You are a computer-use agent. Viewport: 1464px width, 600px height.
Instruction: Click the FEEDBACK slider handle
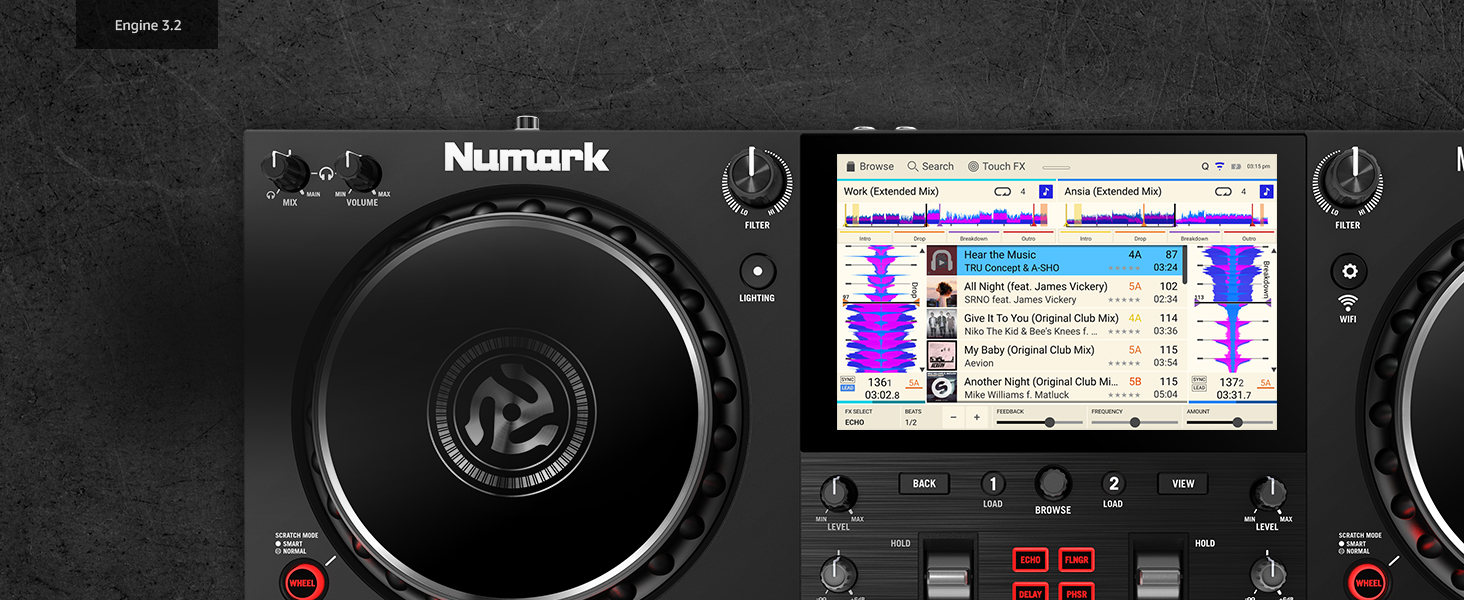pyautogui.click(x=1049, y=422)
